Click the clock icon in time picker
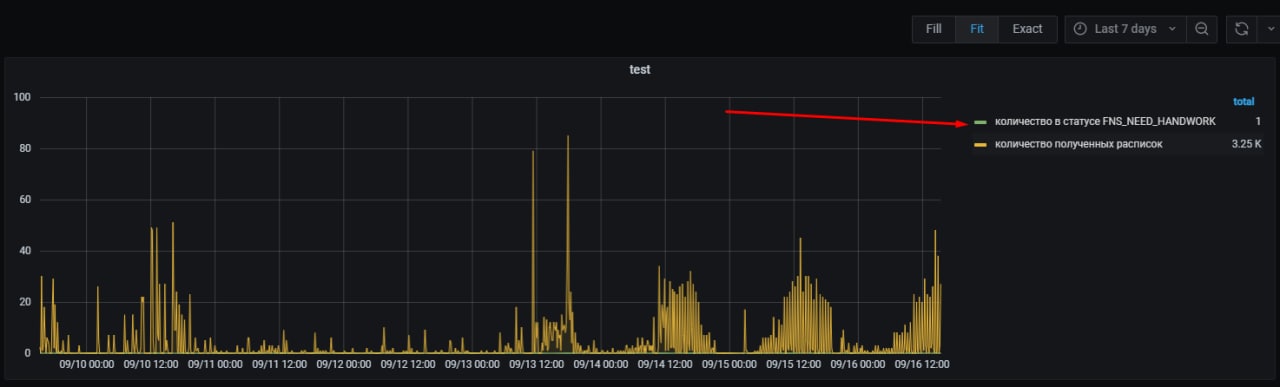The height and width of the screenshot is (387, 1280). pos(1080,29)
